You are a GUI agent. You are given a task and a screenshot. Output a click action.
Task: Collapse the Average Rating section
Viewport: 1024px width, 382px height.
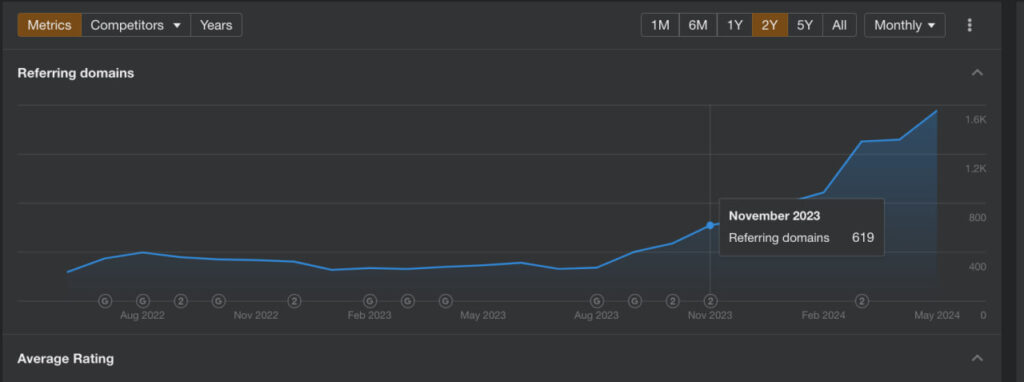(x=977, y=358)
